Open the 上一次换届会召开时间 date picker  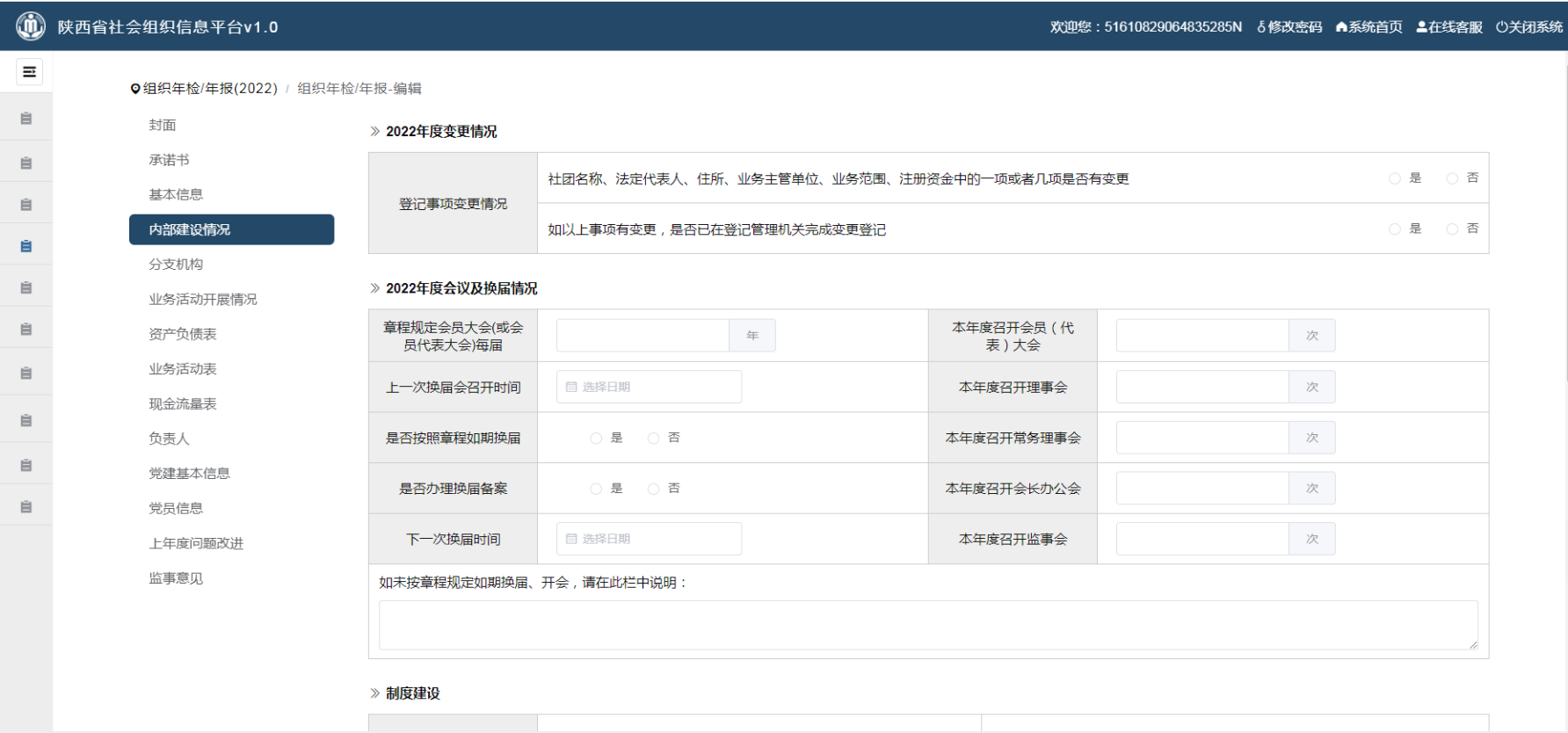click(649, 387)
